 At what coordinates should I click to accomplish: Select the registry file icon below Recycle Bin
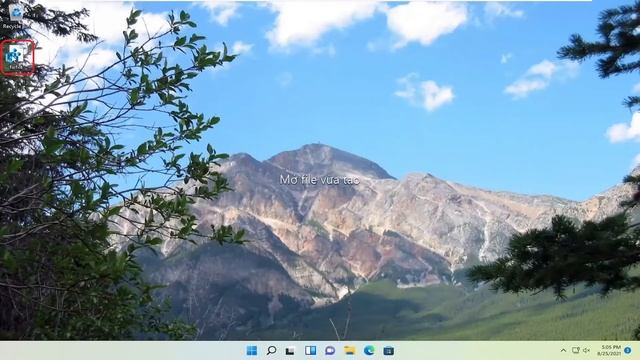[x=16, y=57]
